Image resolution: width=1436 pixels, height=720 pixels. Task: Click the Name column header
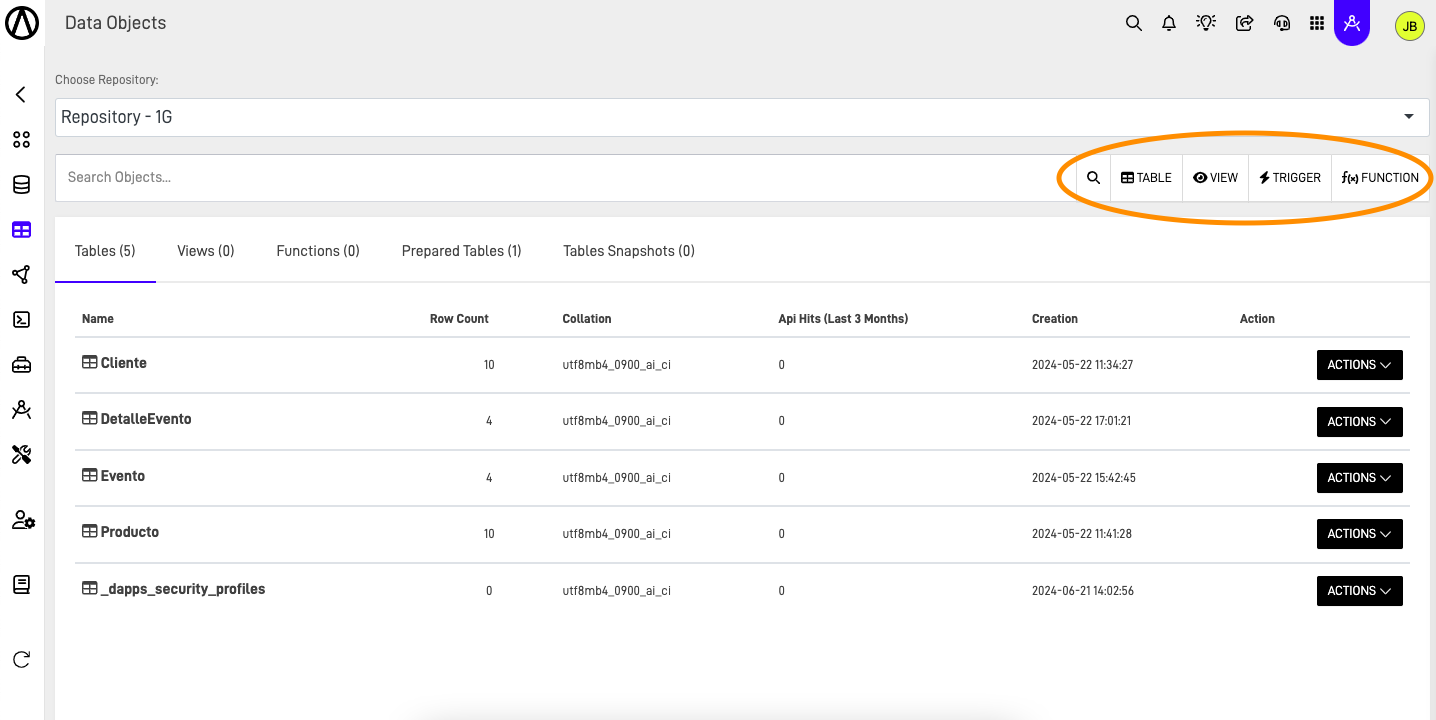(98, 319)
